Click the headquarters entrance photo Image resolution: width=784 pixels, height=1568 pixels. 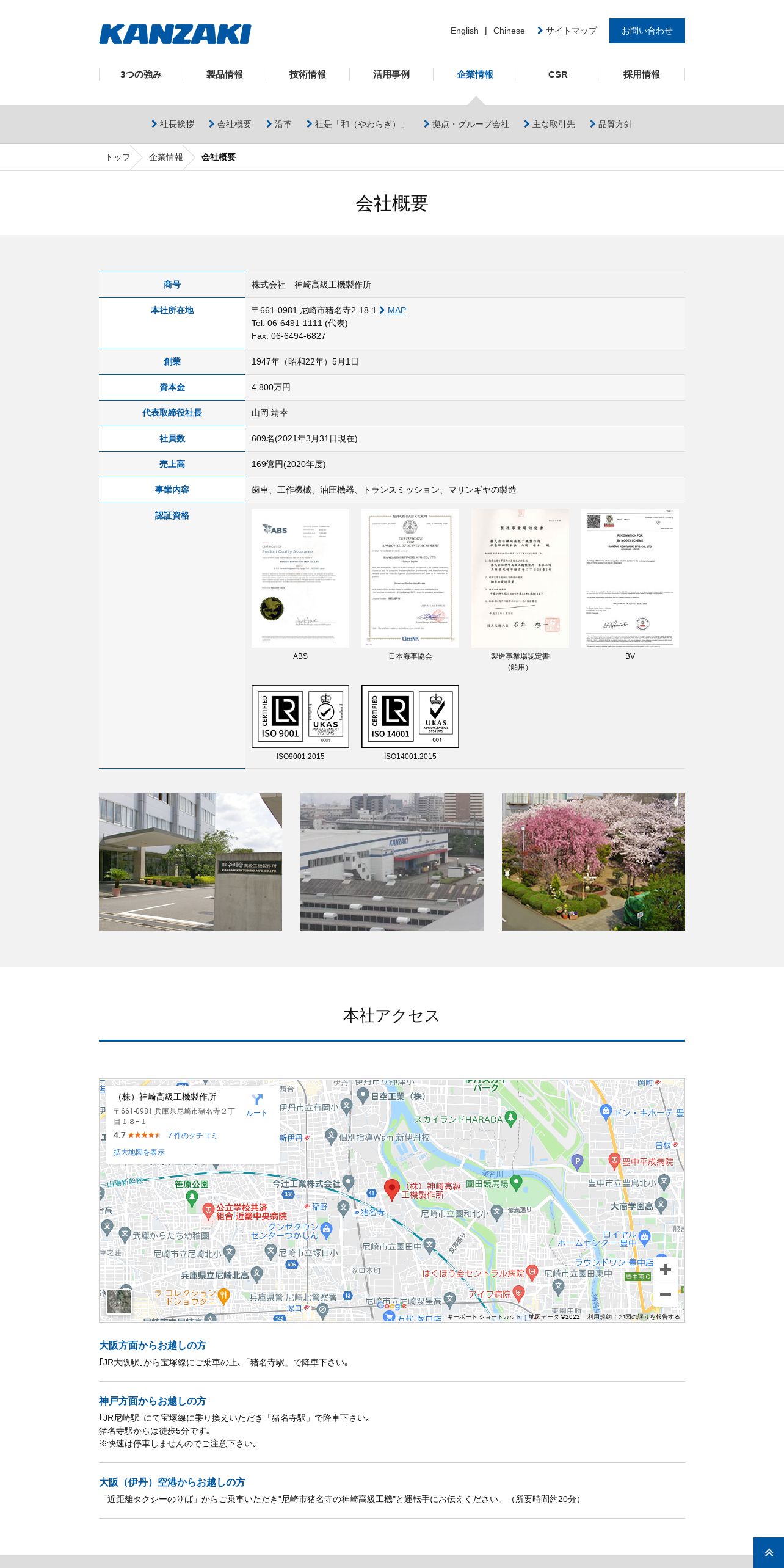click(x=191, y=862)
